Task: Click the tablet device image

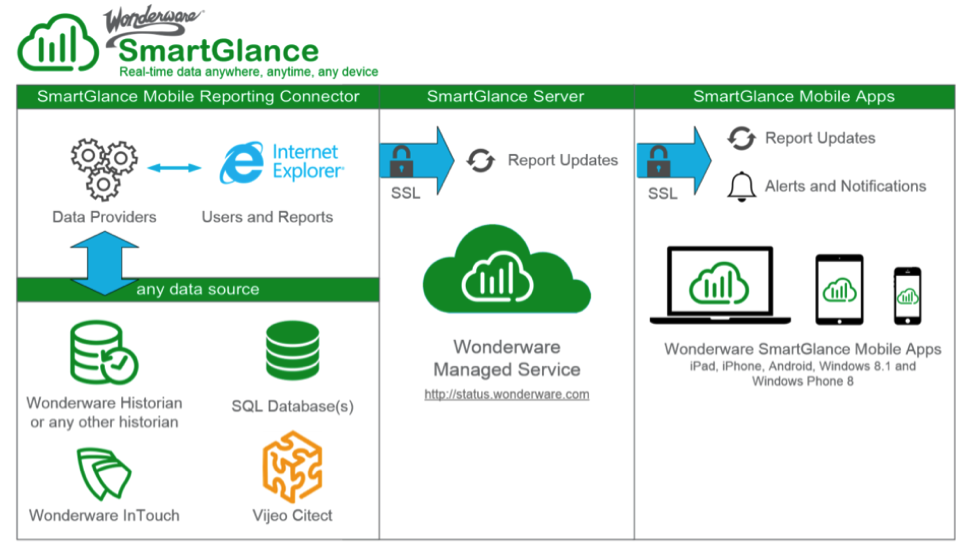Action: pos(839,290)
